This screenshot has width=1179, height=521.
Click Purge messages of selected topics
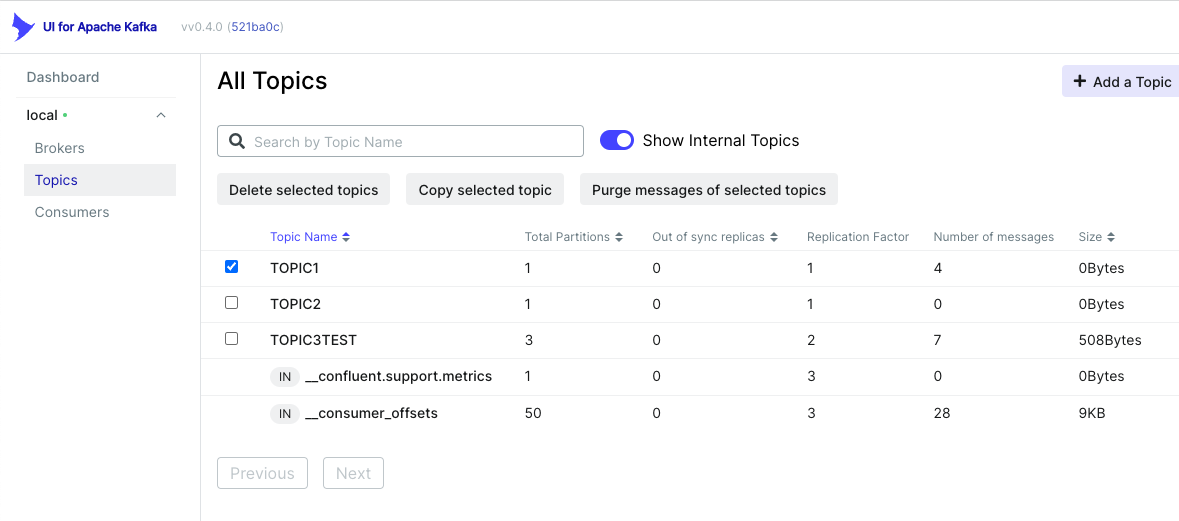[709, 190]
